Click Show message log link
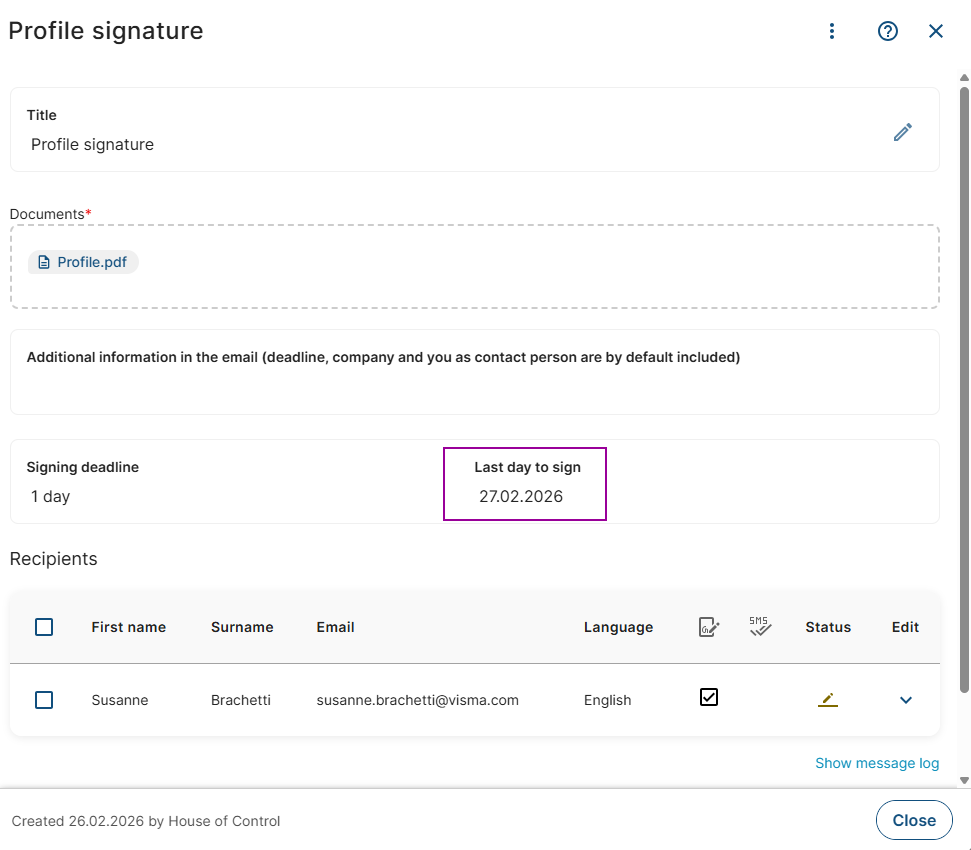This screenshot has height=850, width=971. click(x=876, y=763)
